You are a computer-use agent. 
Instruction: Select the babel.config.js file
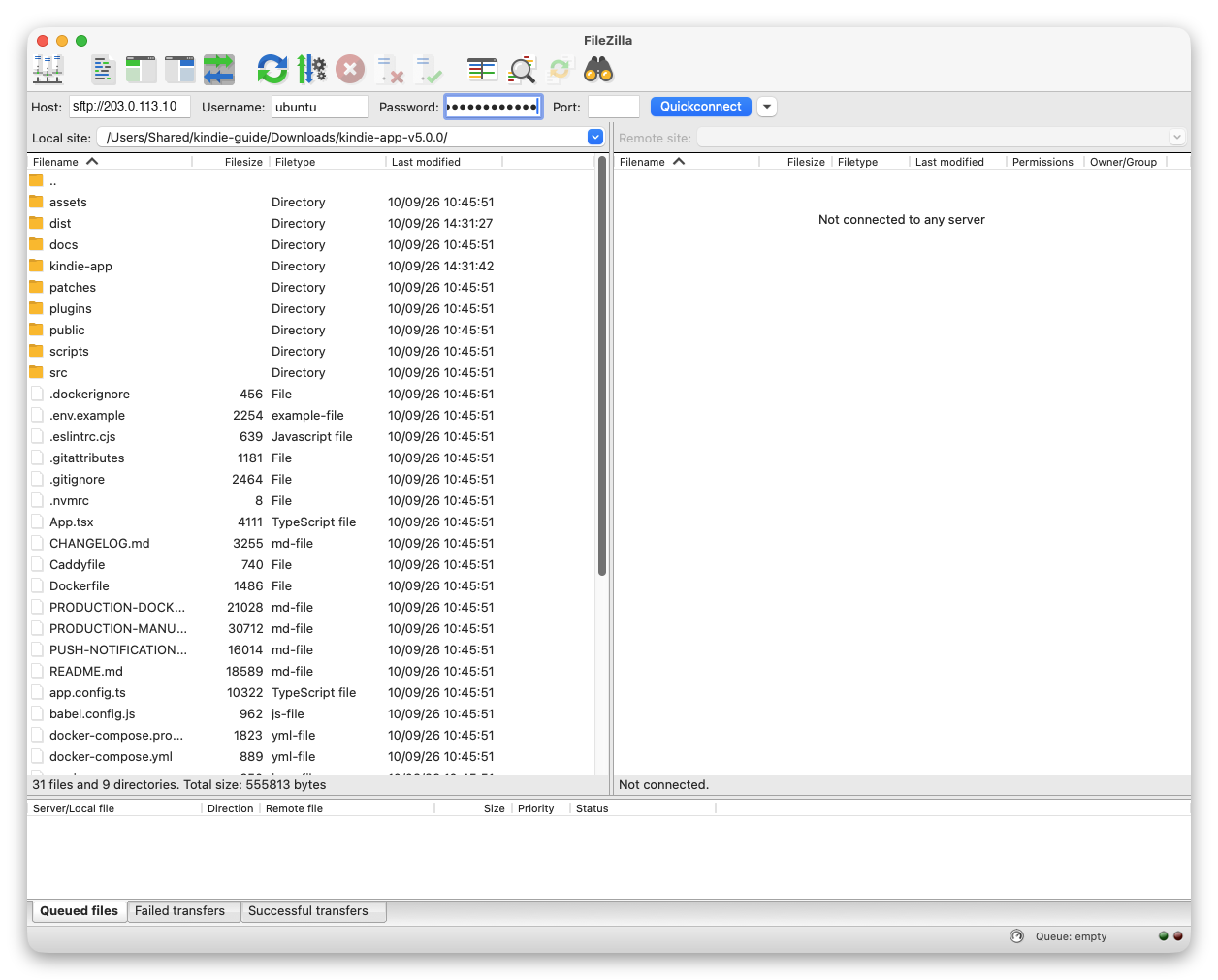point(310,713)
